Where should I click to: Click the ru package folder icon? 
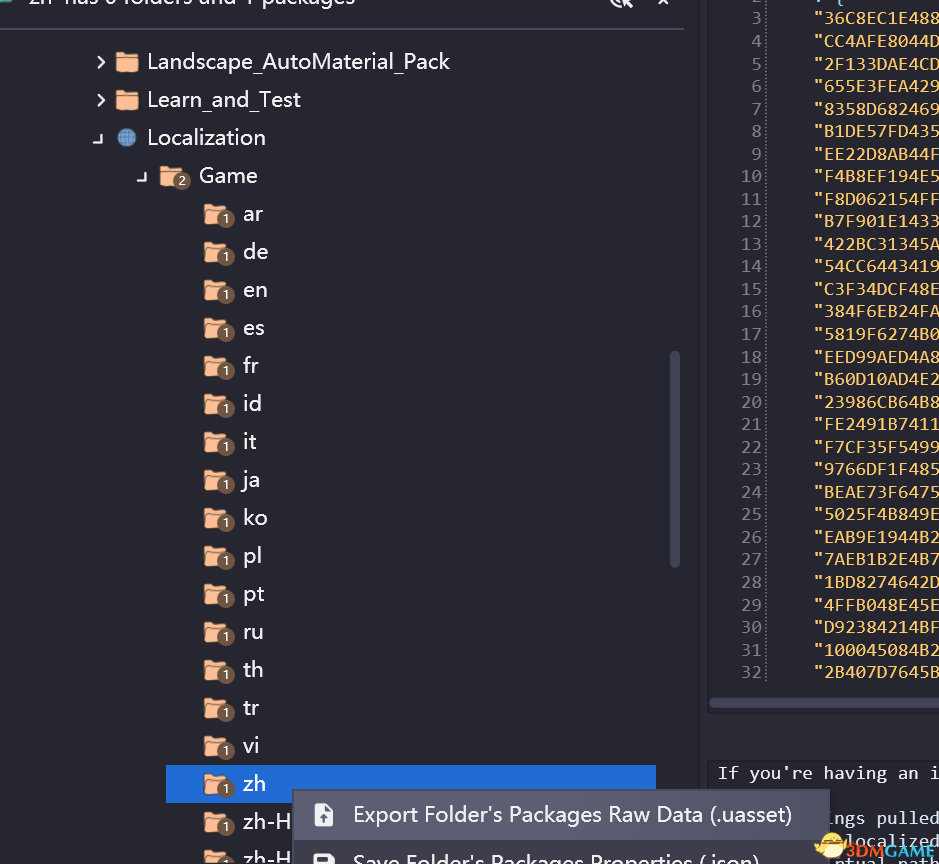click(x=217, y=631)
